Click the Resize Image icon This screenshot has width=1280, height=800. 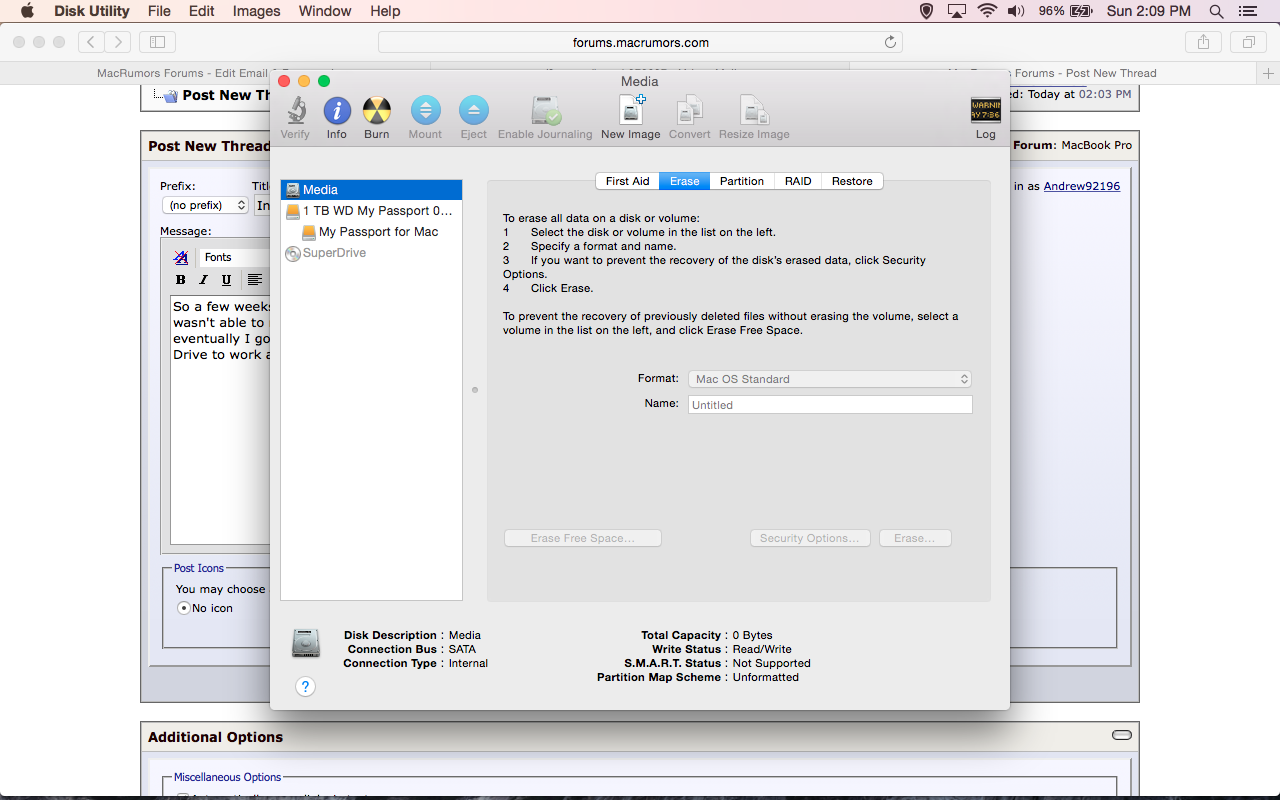point(754,111)
